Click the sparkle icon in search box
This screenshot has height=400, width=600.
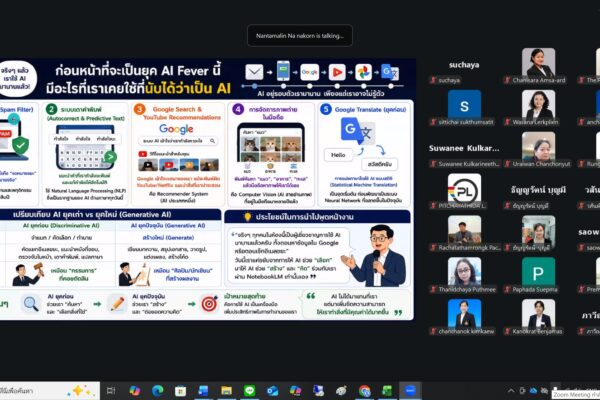[78, 390]
